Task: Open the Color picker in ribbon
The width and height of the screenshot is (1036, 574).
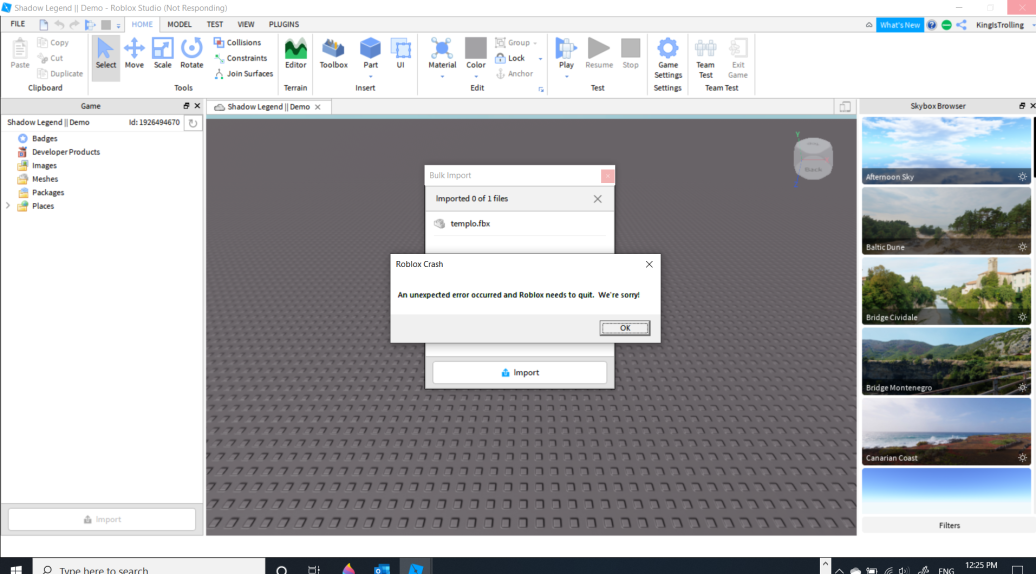Action: click(x=476, y=53)
